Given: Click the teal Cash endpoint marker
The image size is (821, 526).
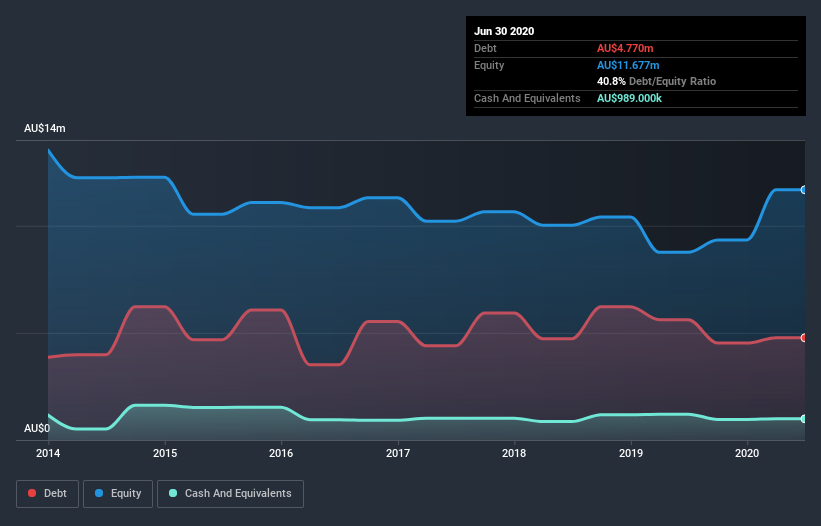Looking at the screenshot, I should point(804,419).
